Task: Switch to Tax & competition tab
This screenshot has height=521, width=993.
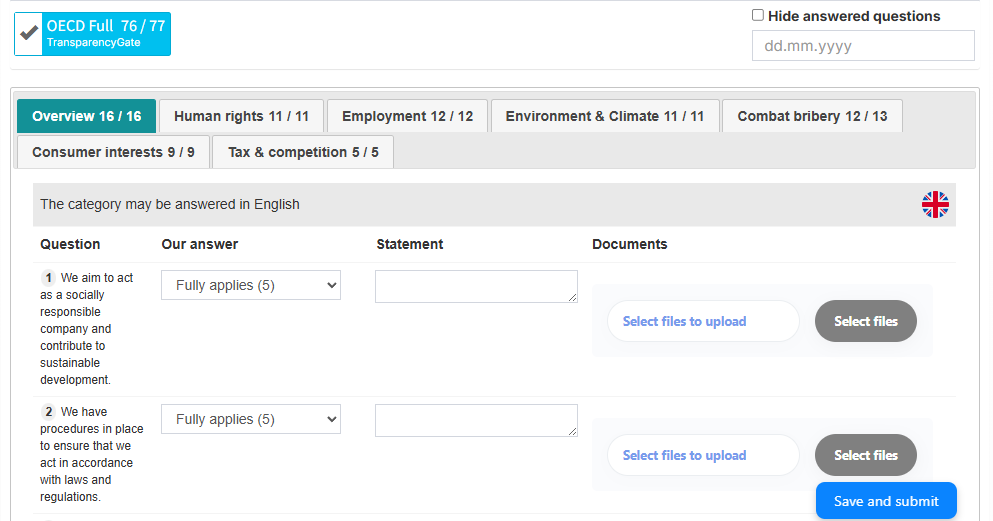Action: (x=303, y=152)
